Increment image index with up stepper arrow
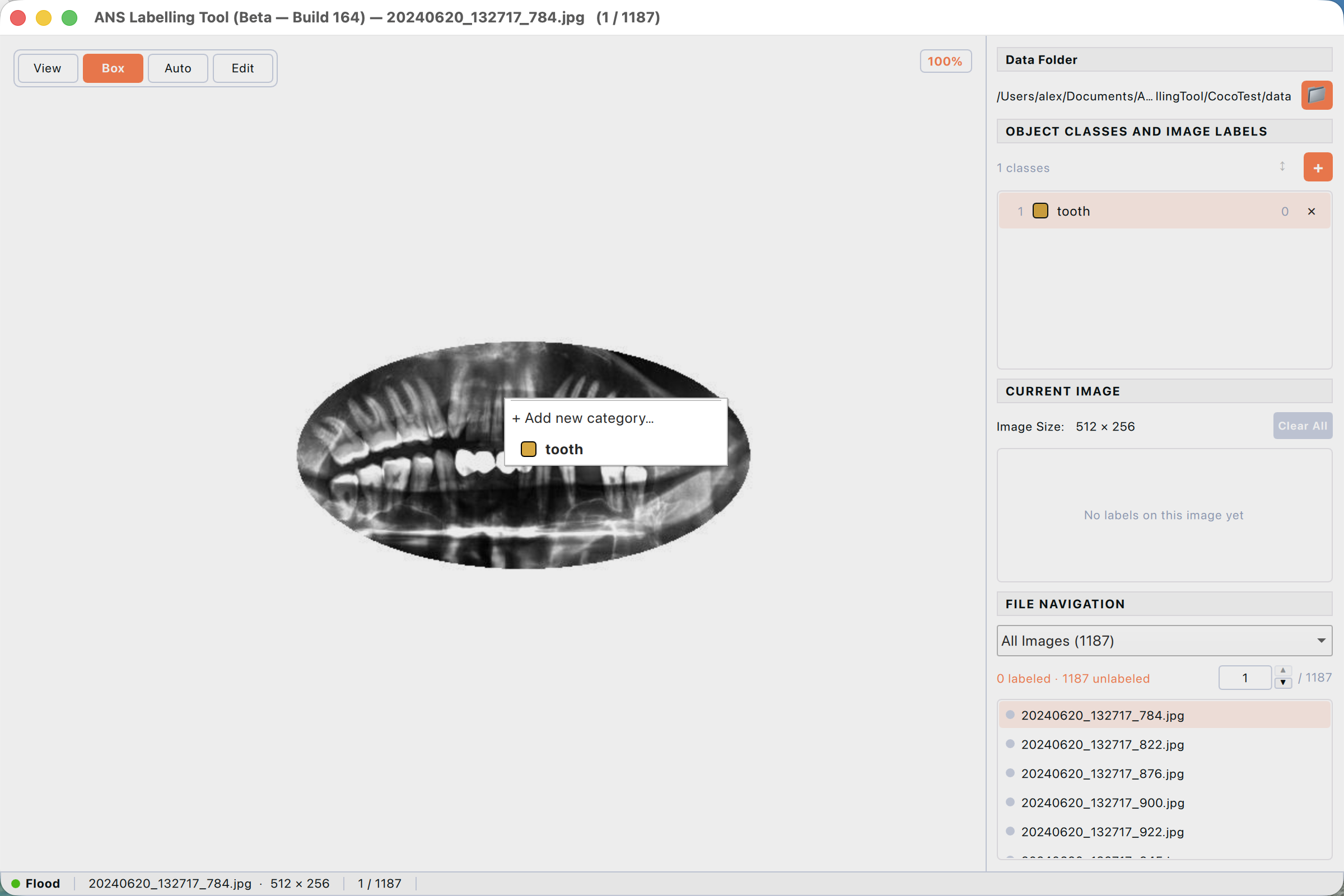 [1283, 671]
